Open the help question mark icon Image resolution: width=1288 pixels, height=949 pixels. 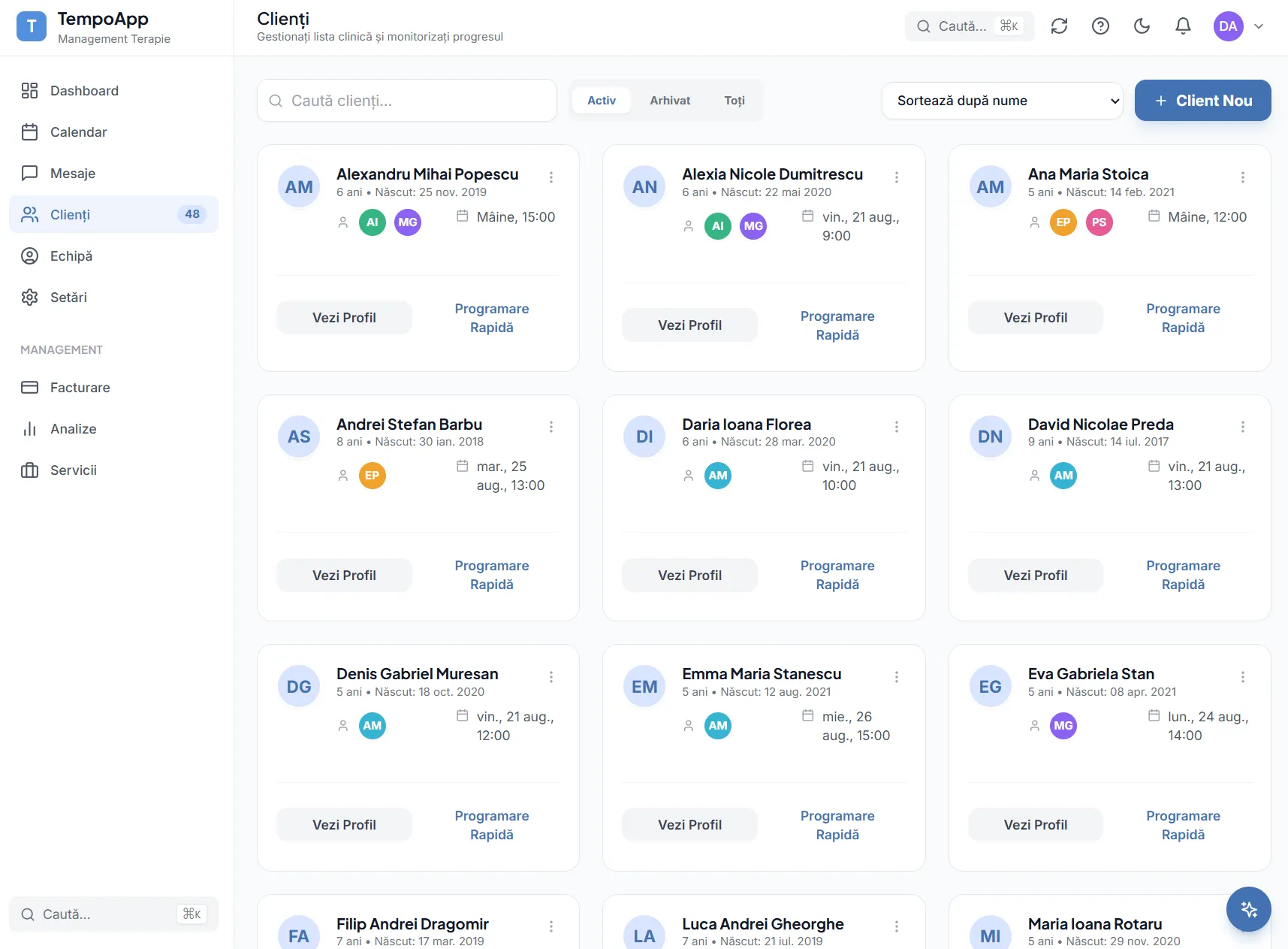point(1100,26)
